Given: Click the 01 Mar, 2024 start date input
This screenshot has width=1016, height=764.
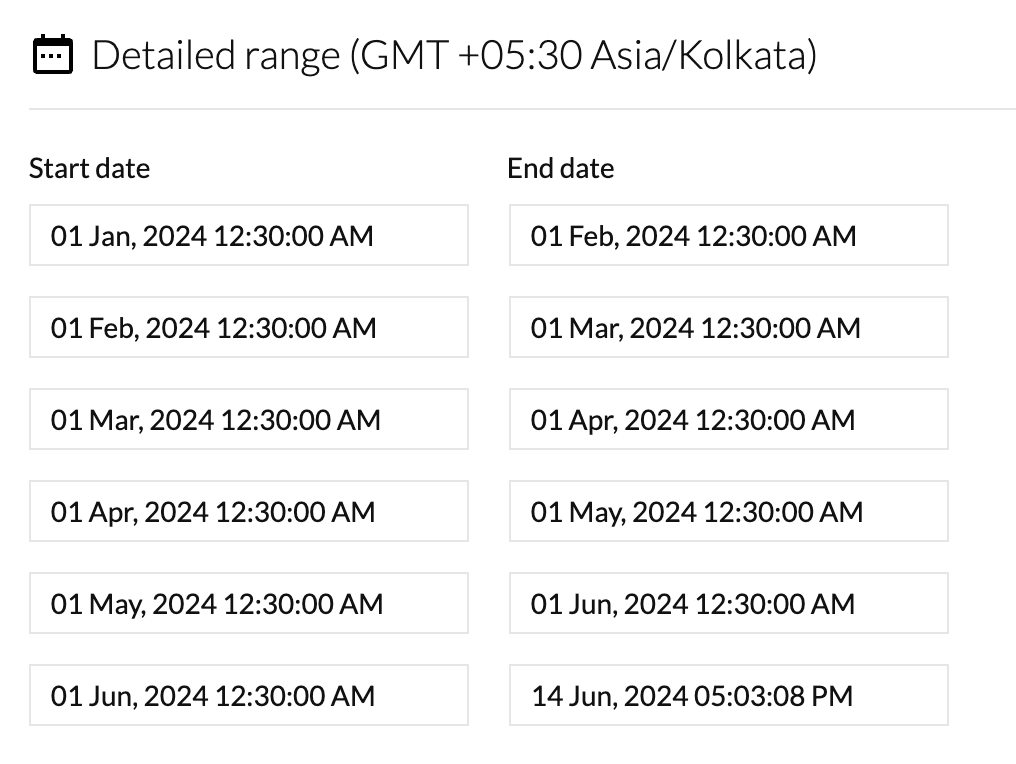Looking at the screenshot, I should click(x=248, y=420).
